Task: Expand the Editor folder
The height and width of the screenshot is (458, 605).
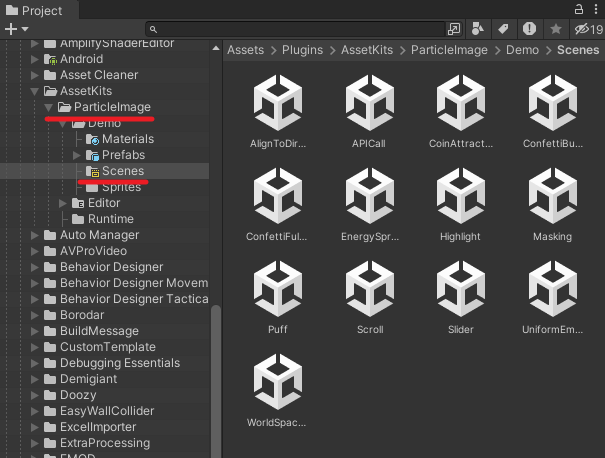Action: [x=63, y=203]
